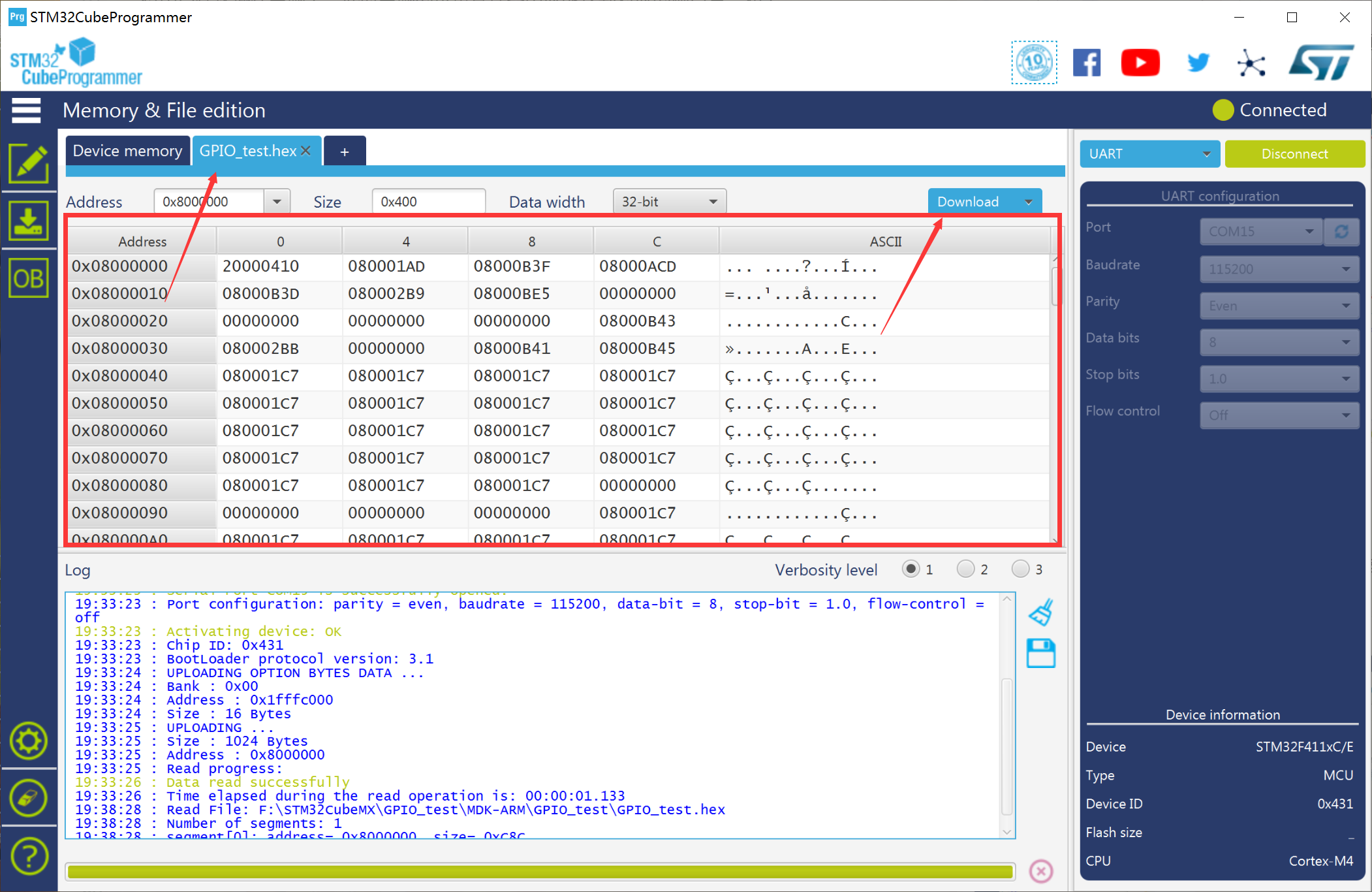The image size is (1372, 892).
Task: Open the Erasing & Programming download icon
Action: coord(28,221)
